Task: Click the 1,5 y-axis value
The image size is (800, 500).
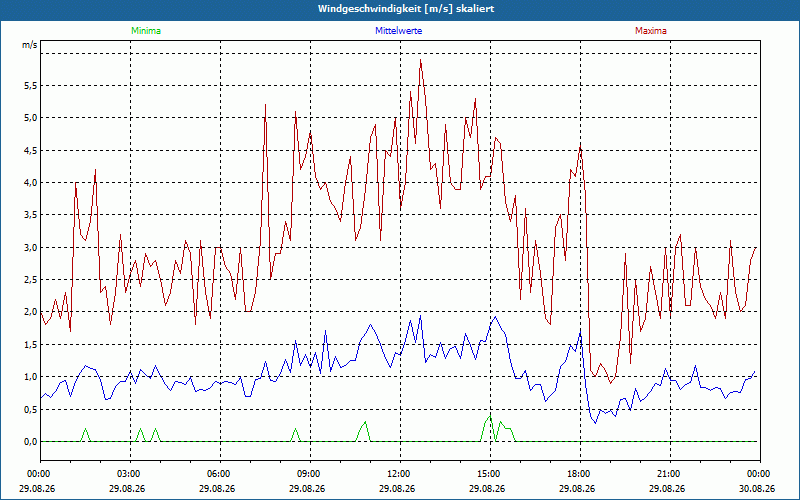Action: (31, 344)
